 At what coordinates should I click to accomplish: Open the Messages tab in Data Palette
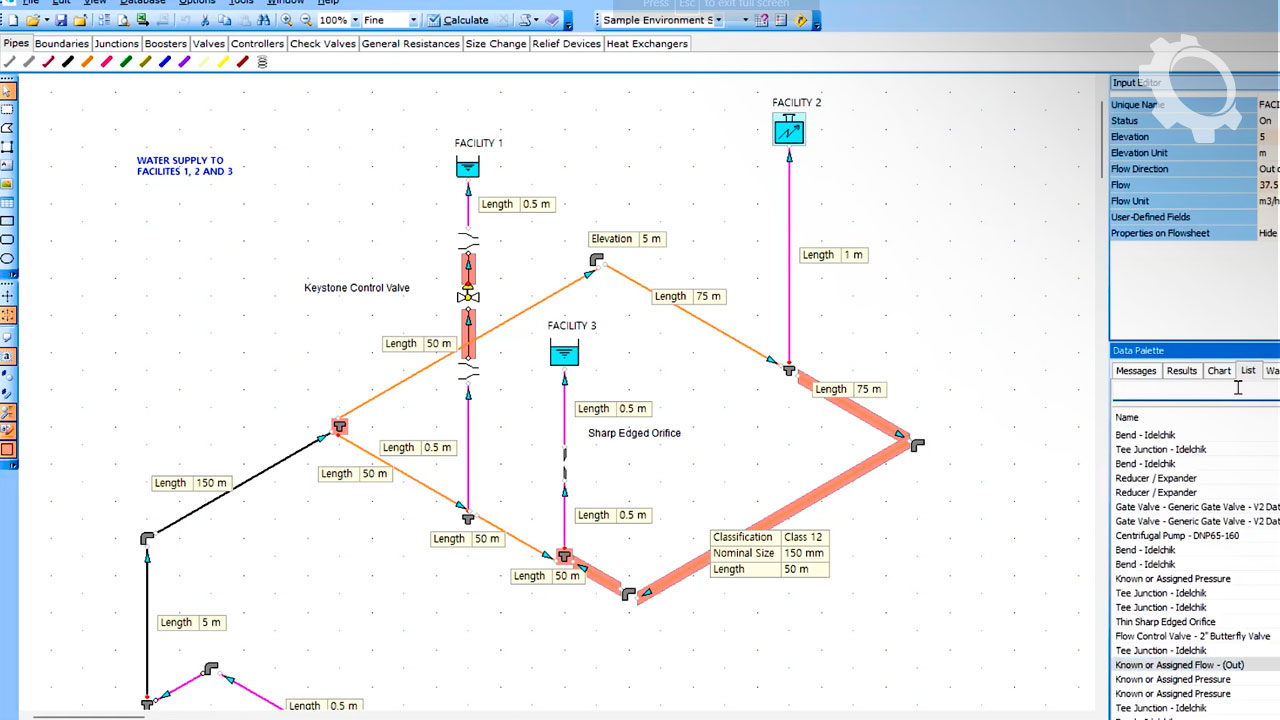click(x=1136, y=371)
